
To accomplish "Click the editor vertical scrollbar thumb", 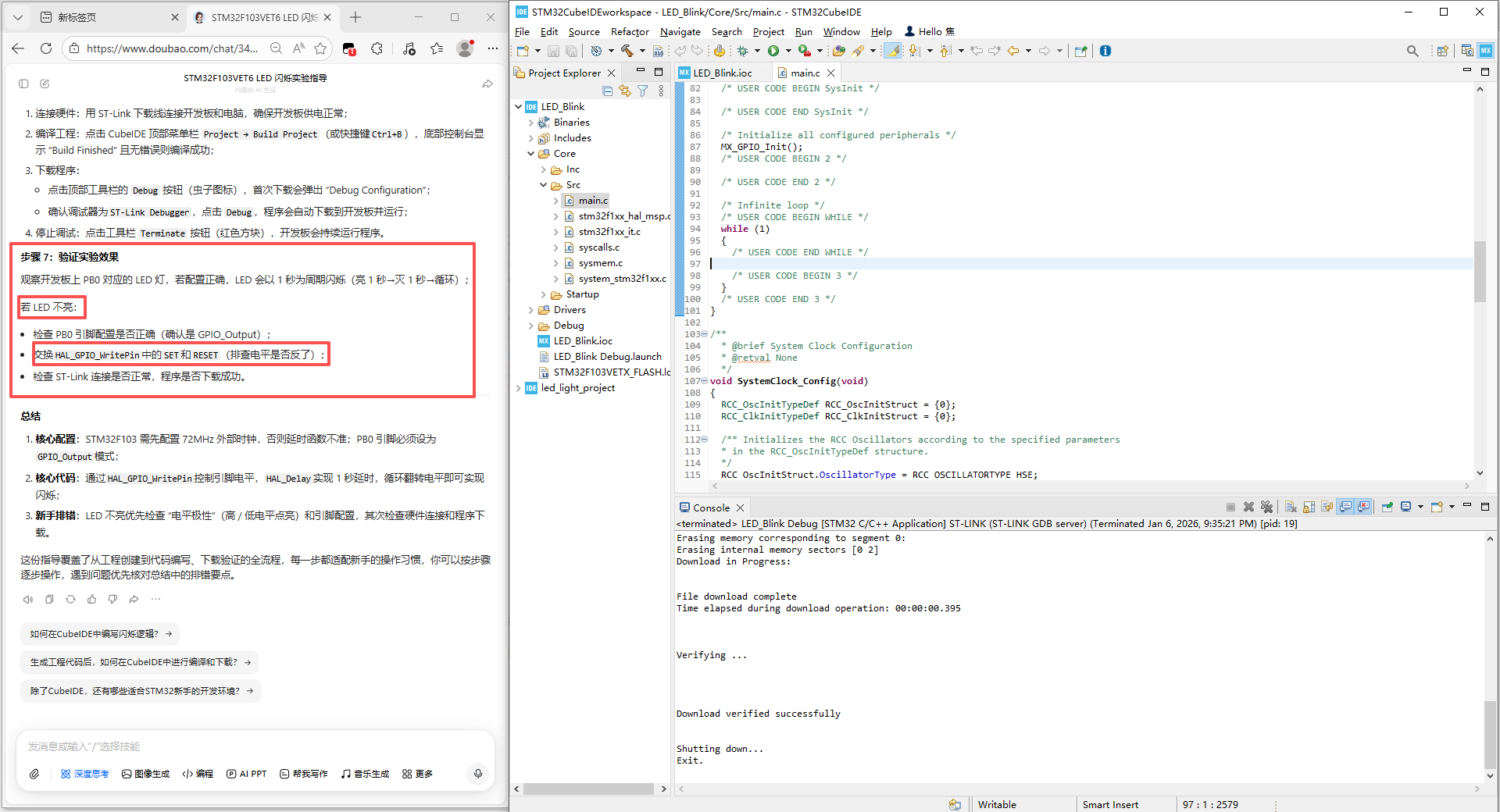I will tap(1480, 271).
